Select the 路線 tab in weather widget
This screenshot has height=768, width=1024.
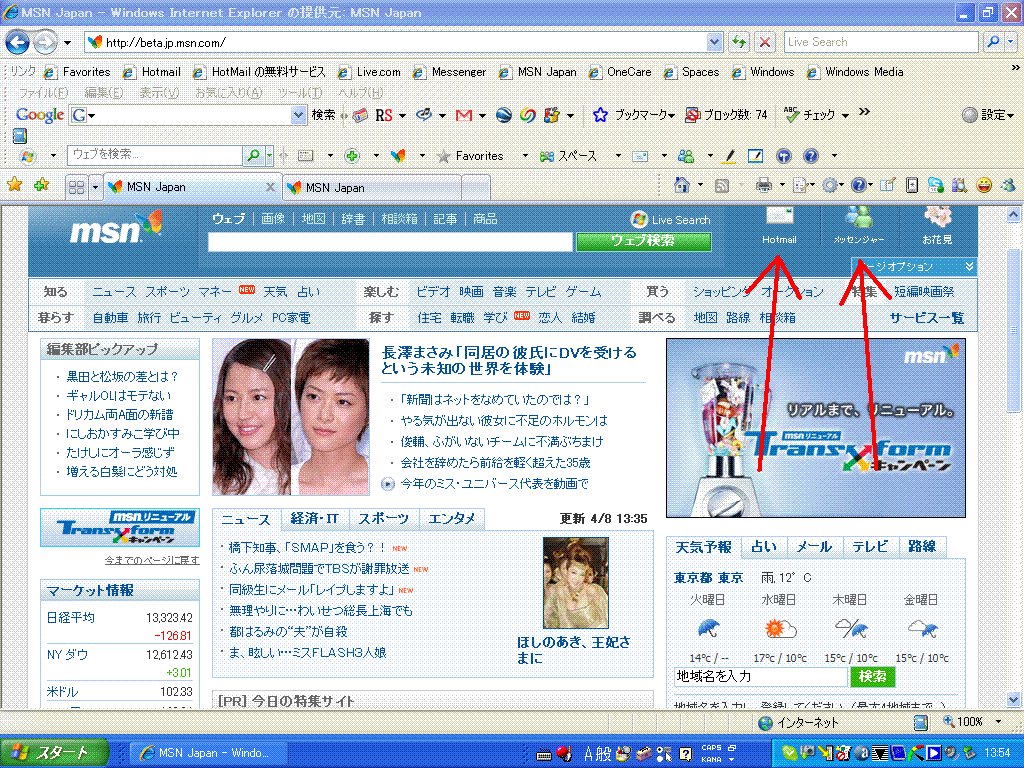click(921, 547)
